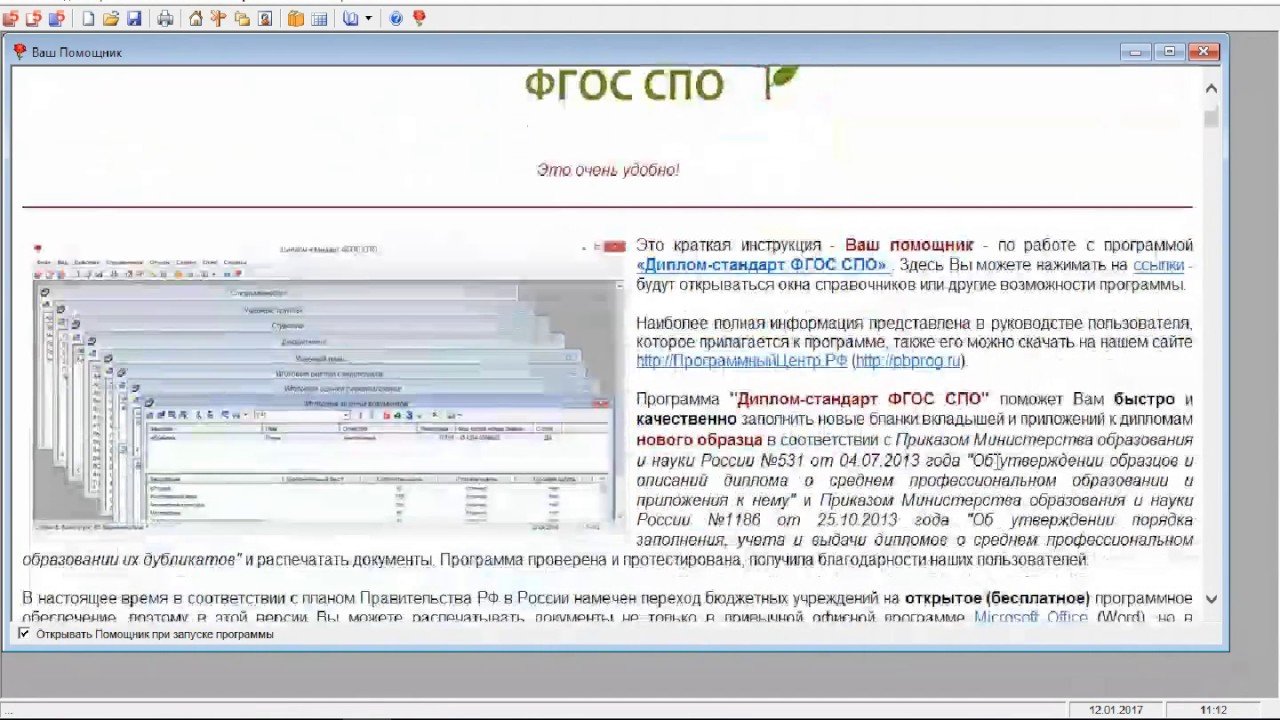Click the stacked yellow folders icon
This screenshot has height=720, width=1280.
[242, 18]
